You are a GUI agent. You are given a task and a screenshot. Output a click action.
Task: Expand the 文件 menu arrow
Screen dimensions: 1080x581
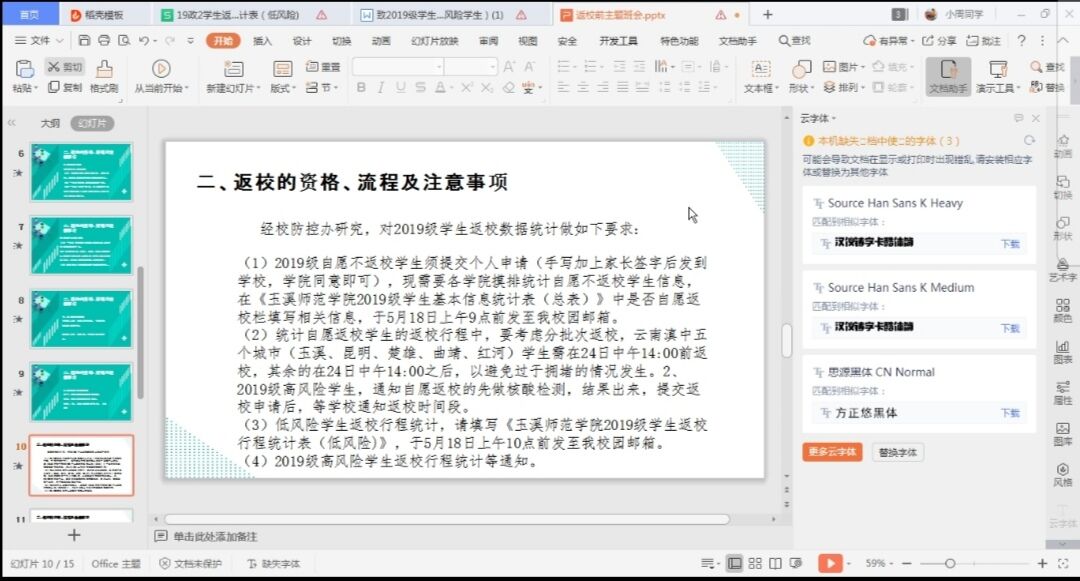59,41
